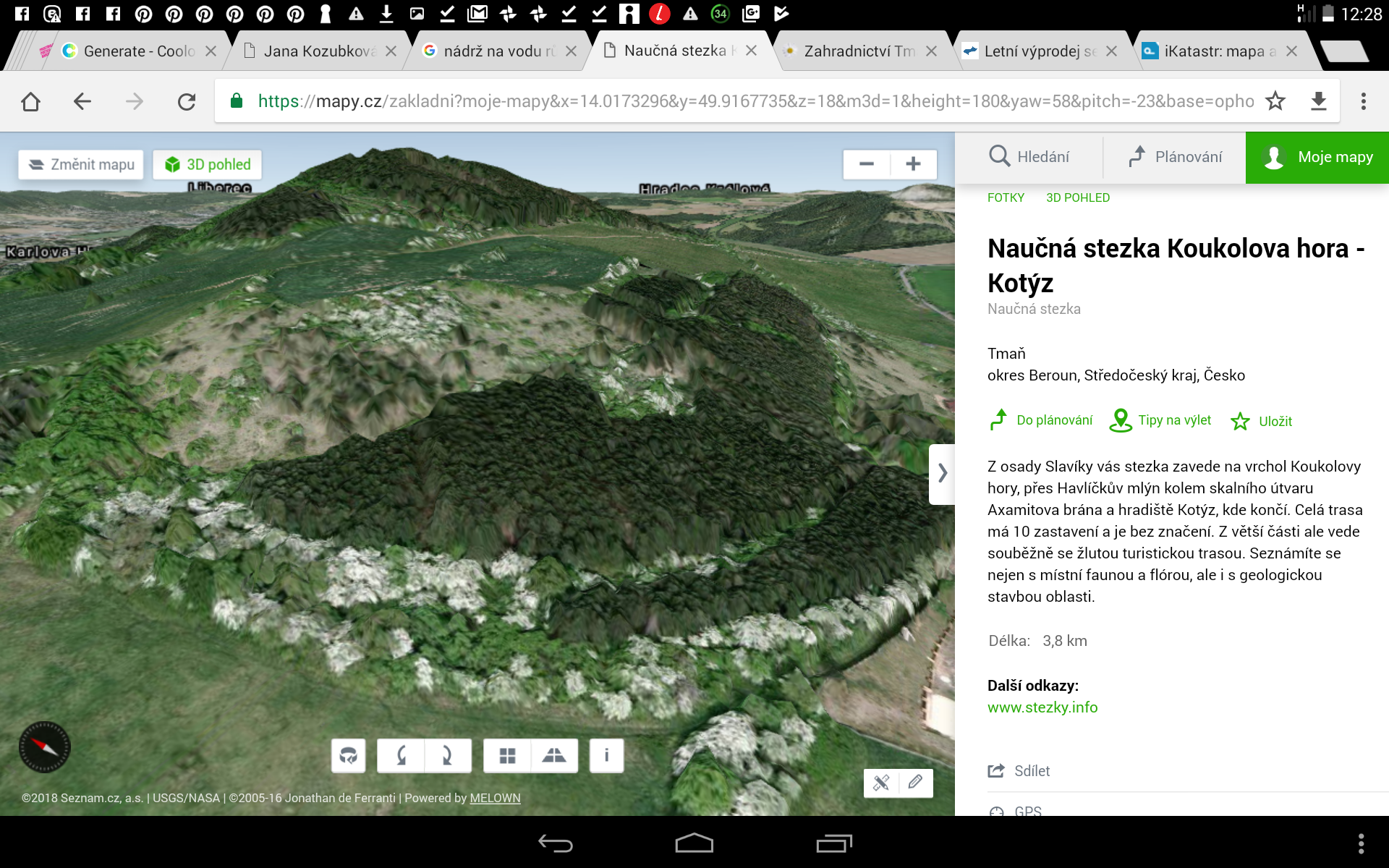Collapse the side panel with chevron arrow

tap(942, 474)
